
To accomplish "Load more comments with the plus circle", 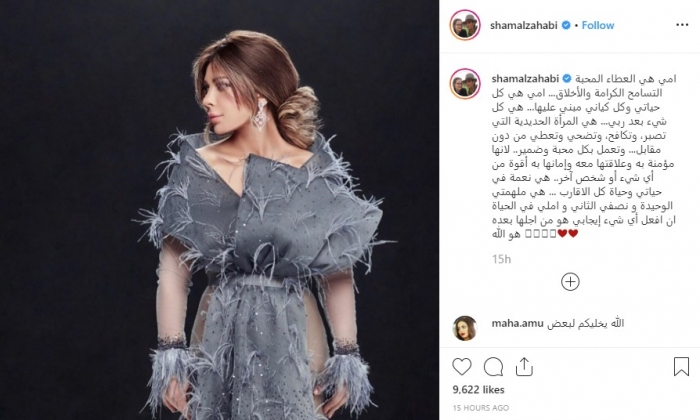I will [570, 282].
